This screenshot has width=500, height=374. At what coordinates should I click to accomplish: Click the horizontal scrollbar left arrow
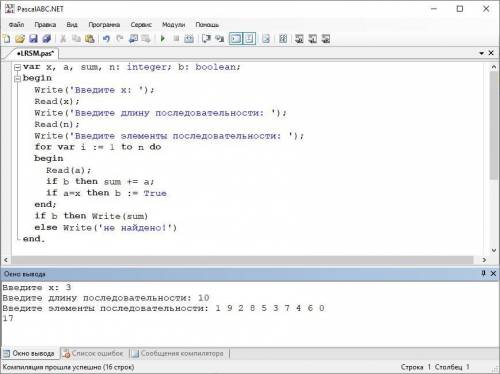(x=6, y=260)
